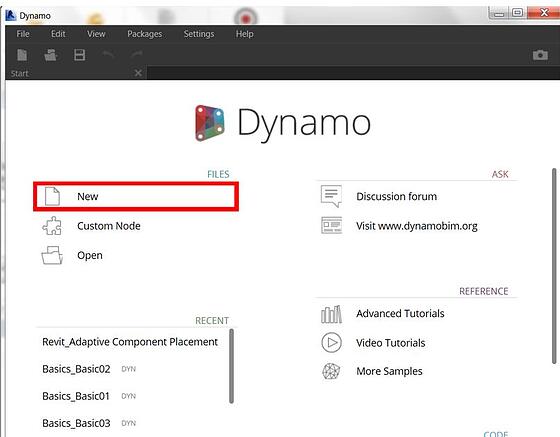Open the View menu
Screen dimensions: 560x437
(96, 34)
